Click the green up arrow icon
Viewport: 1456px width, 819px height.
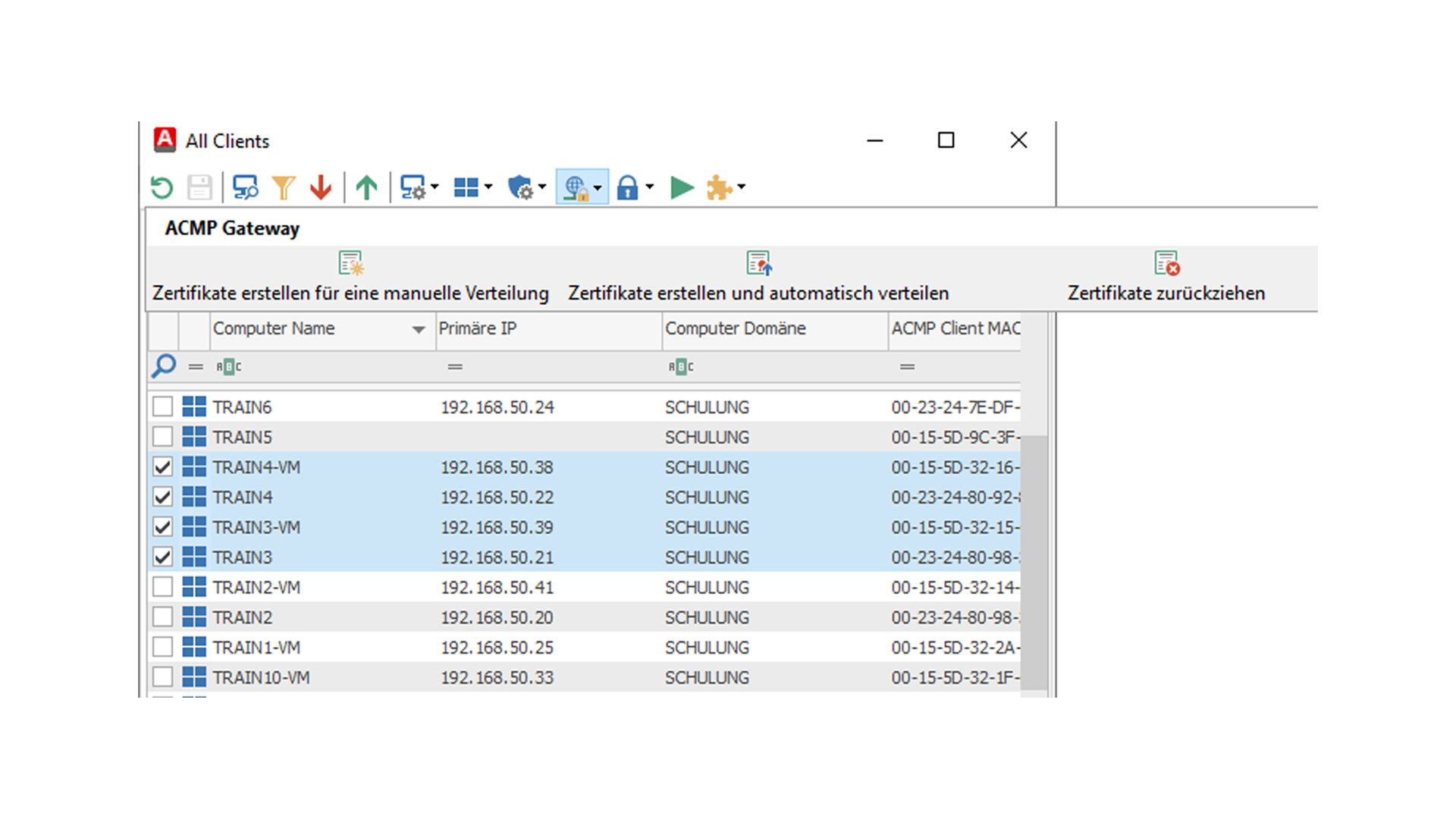tap(367, 187)
